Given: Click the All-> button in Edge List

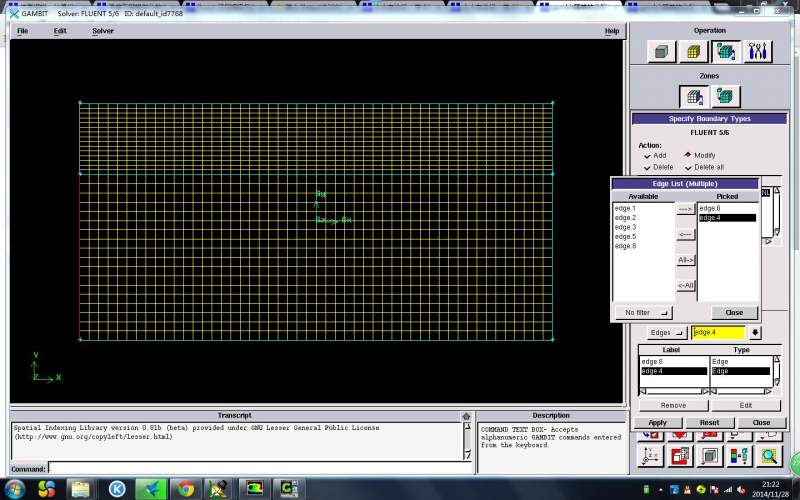Looking at the screenshot, I should click(x=685, y=260).
